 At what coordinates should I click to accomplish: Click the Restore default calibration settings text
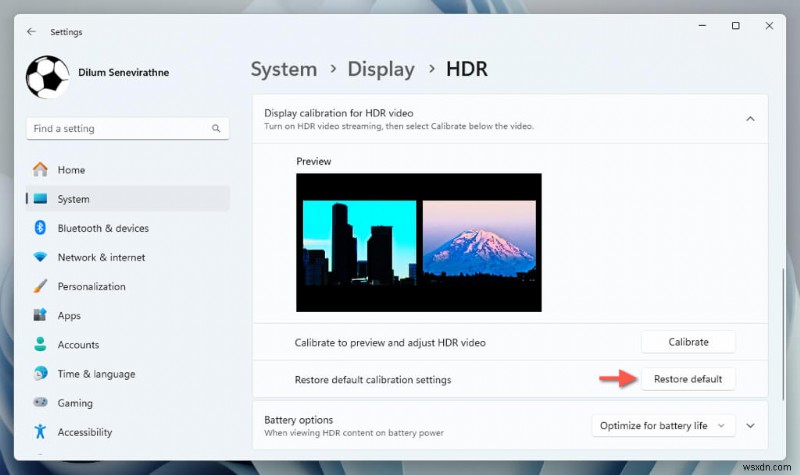click(373, 380)
